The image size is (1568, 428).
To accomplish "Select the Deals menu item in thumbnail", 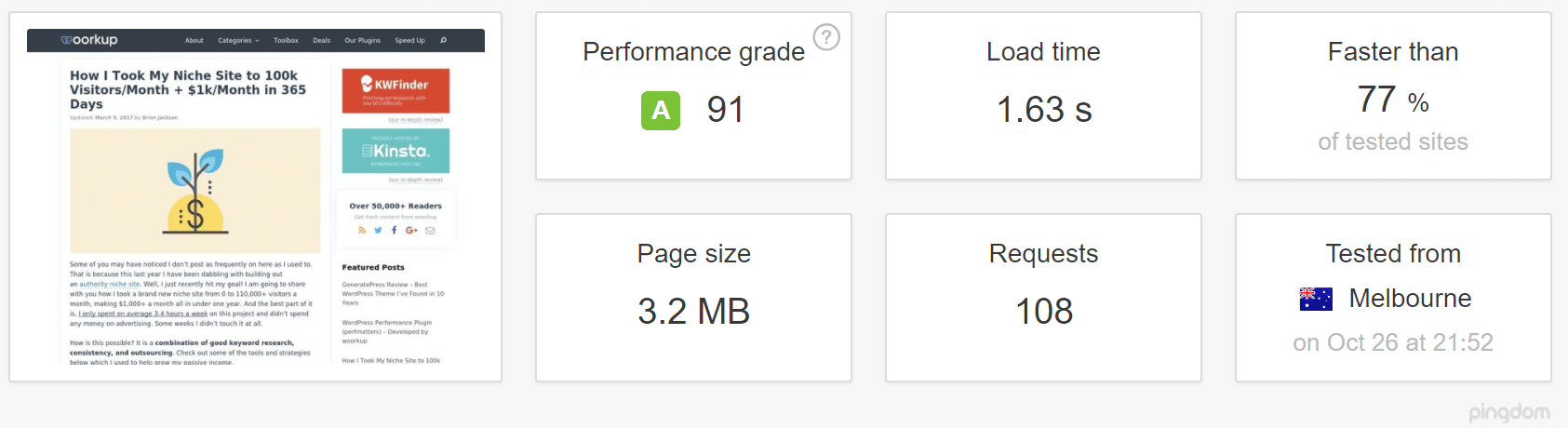I will 321,41.
